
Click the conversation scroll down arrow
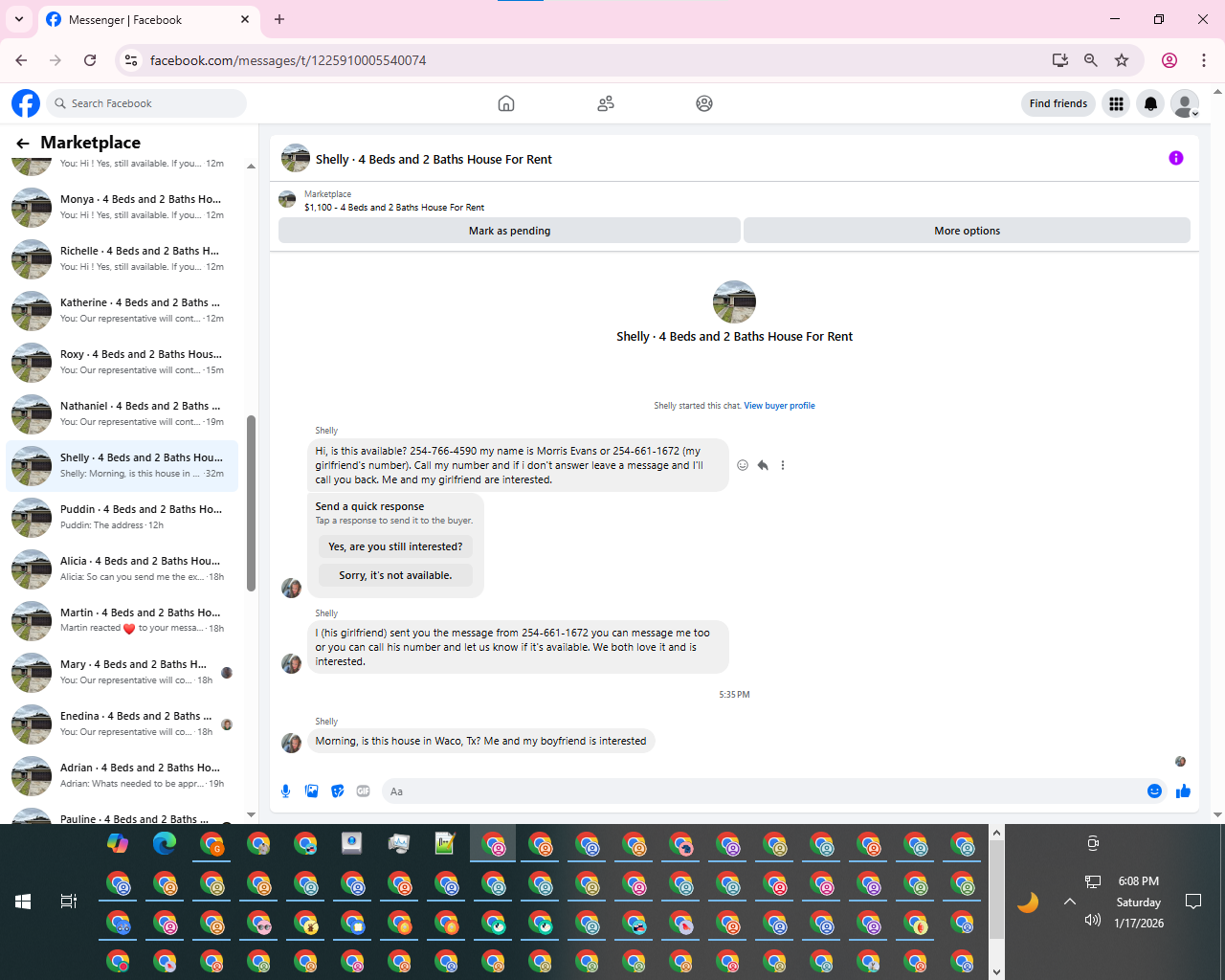1217,814
